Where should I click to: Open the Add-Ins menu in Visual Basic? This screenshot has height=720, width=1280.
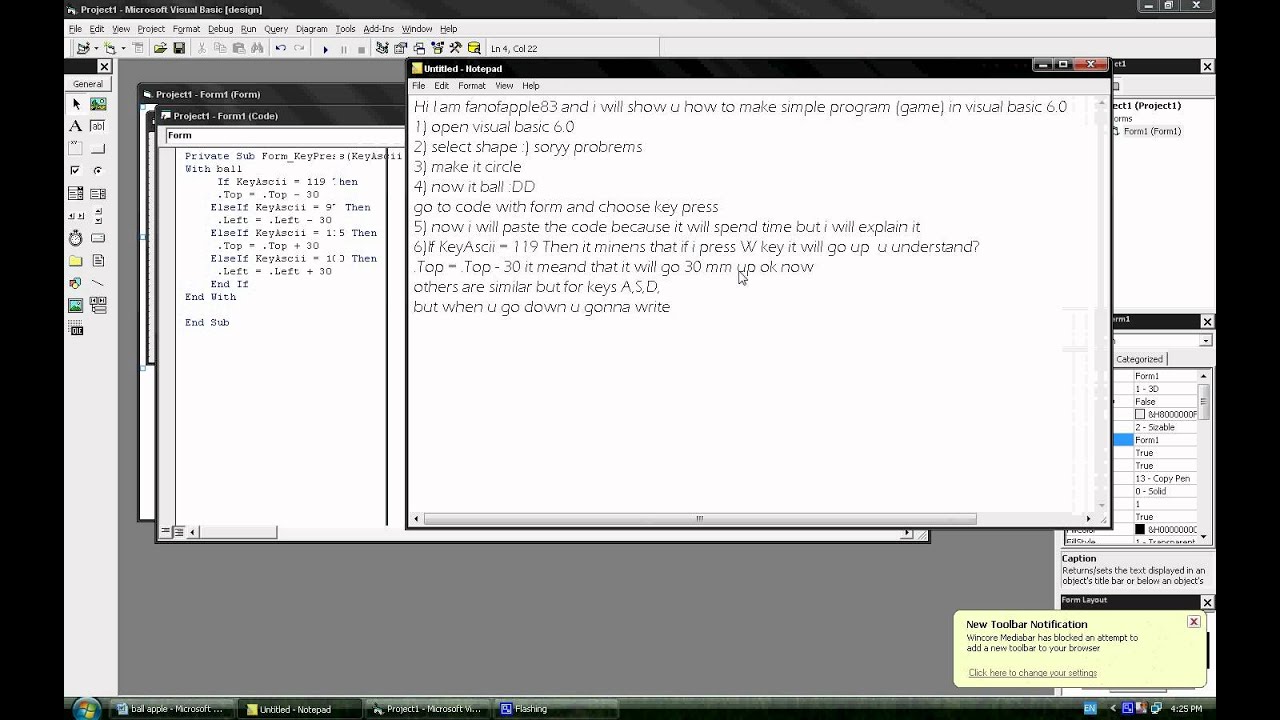click(x=378, y=29)
